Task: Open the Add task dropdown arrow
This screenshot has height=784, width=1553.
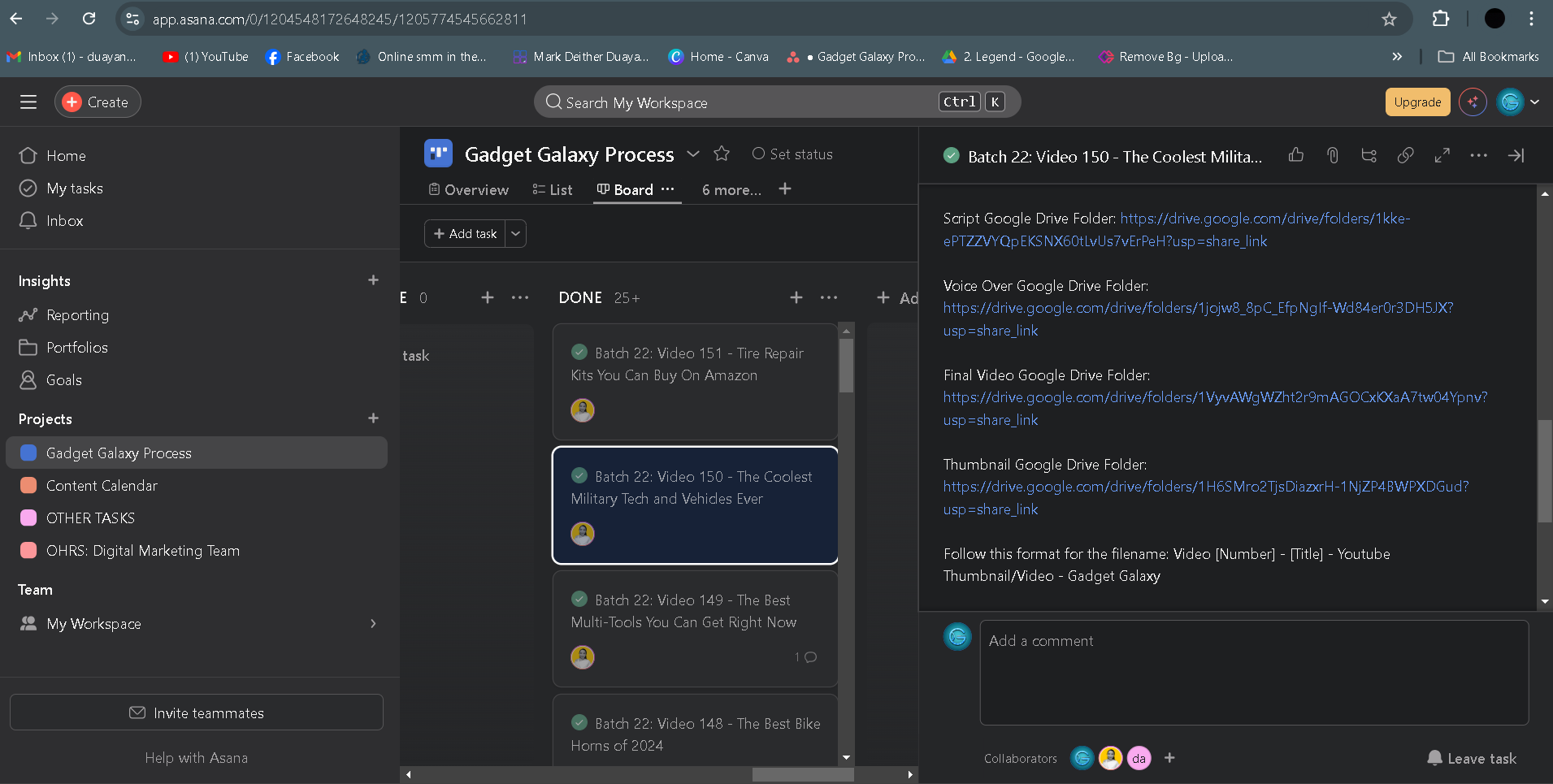Action: (x=515, y=234)
